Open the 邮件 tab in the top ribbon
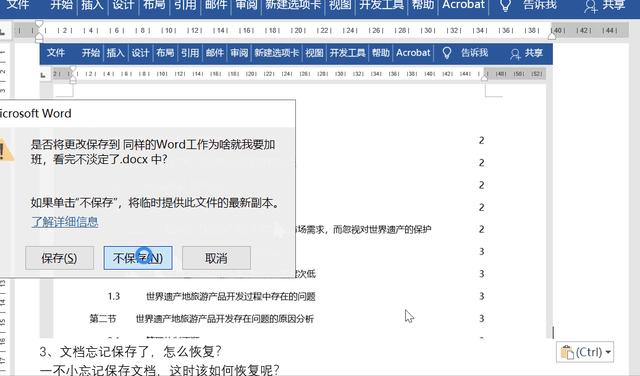This screenshot has height=376, width=640. coord(216,5)
